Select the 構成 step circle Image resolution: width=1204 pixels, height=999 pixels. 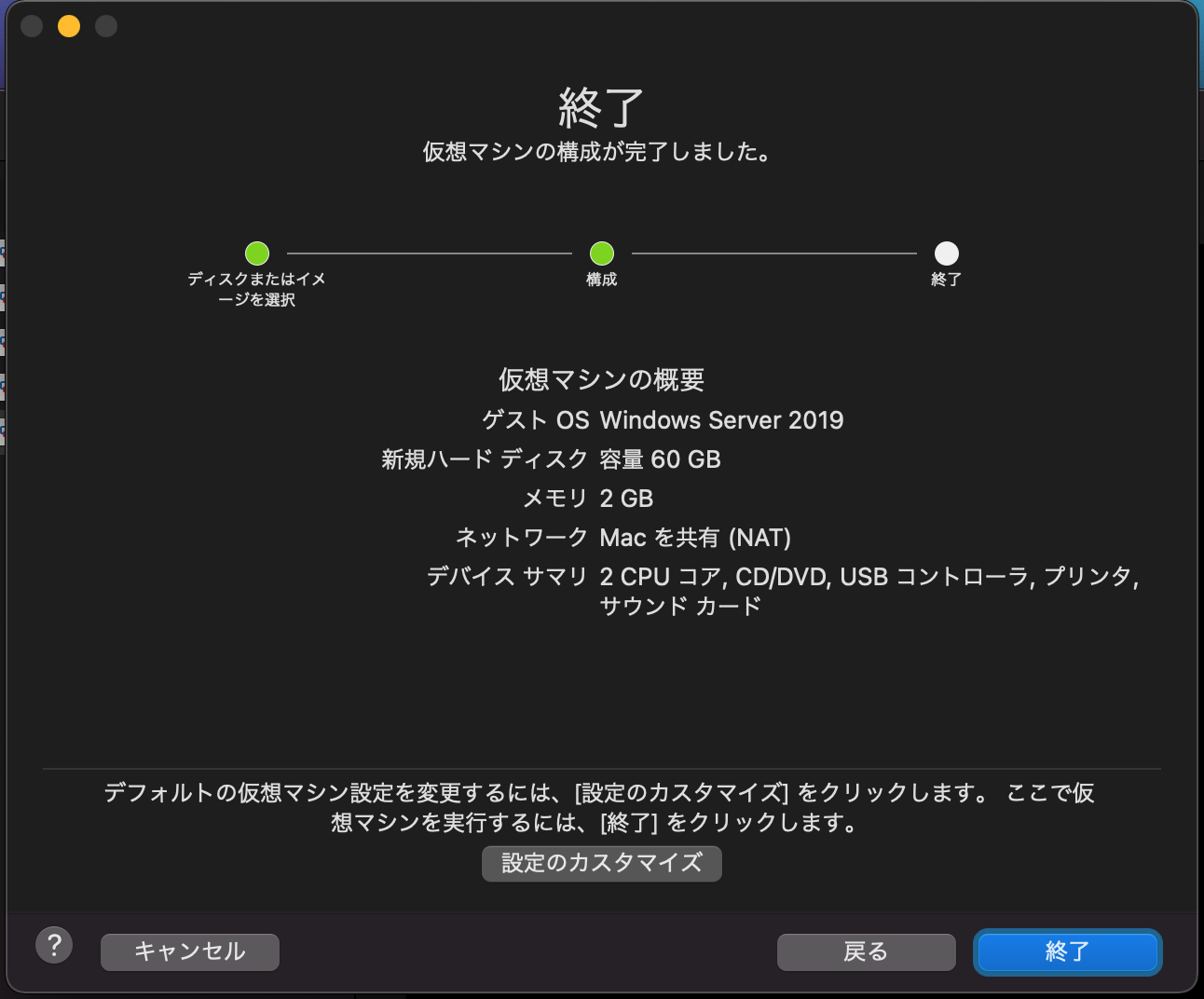click(602, 253)
